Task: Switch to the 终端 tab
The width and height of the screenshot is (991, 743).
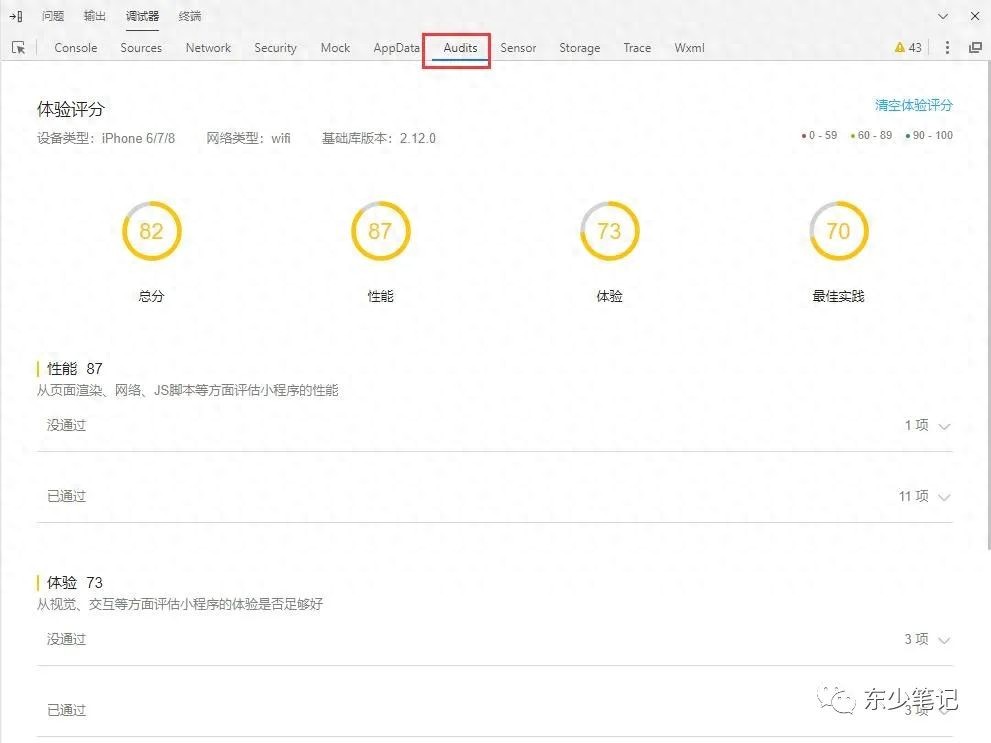Action: coord(189,15)
